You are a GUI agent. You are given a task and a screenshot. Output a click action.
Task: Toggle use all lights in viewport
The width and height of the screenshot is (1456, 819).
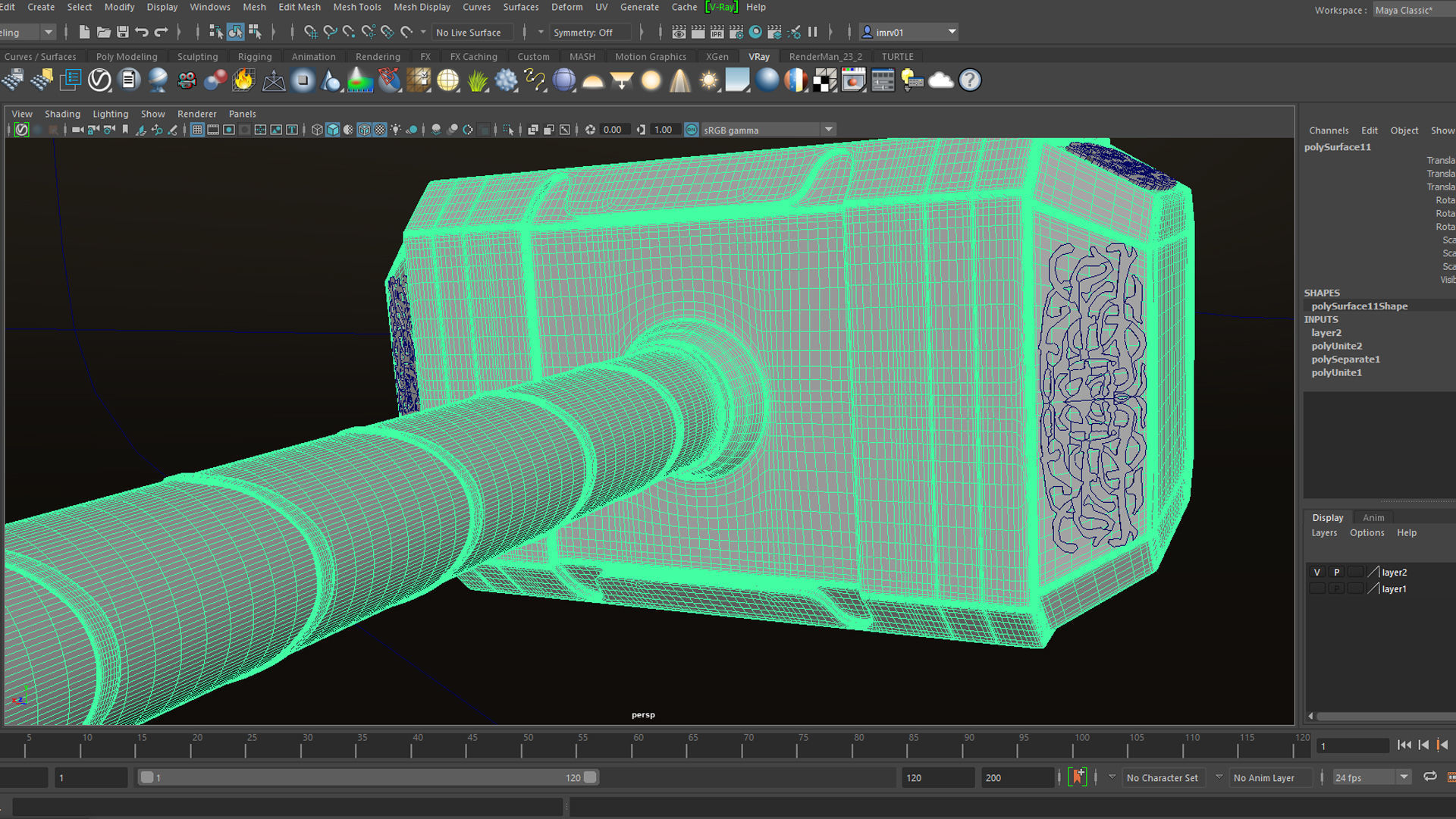pyautogui.click(x=396, y=130)
